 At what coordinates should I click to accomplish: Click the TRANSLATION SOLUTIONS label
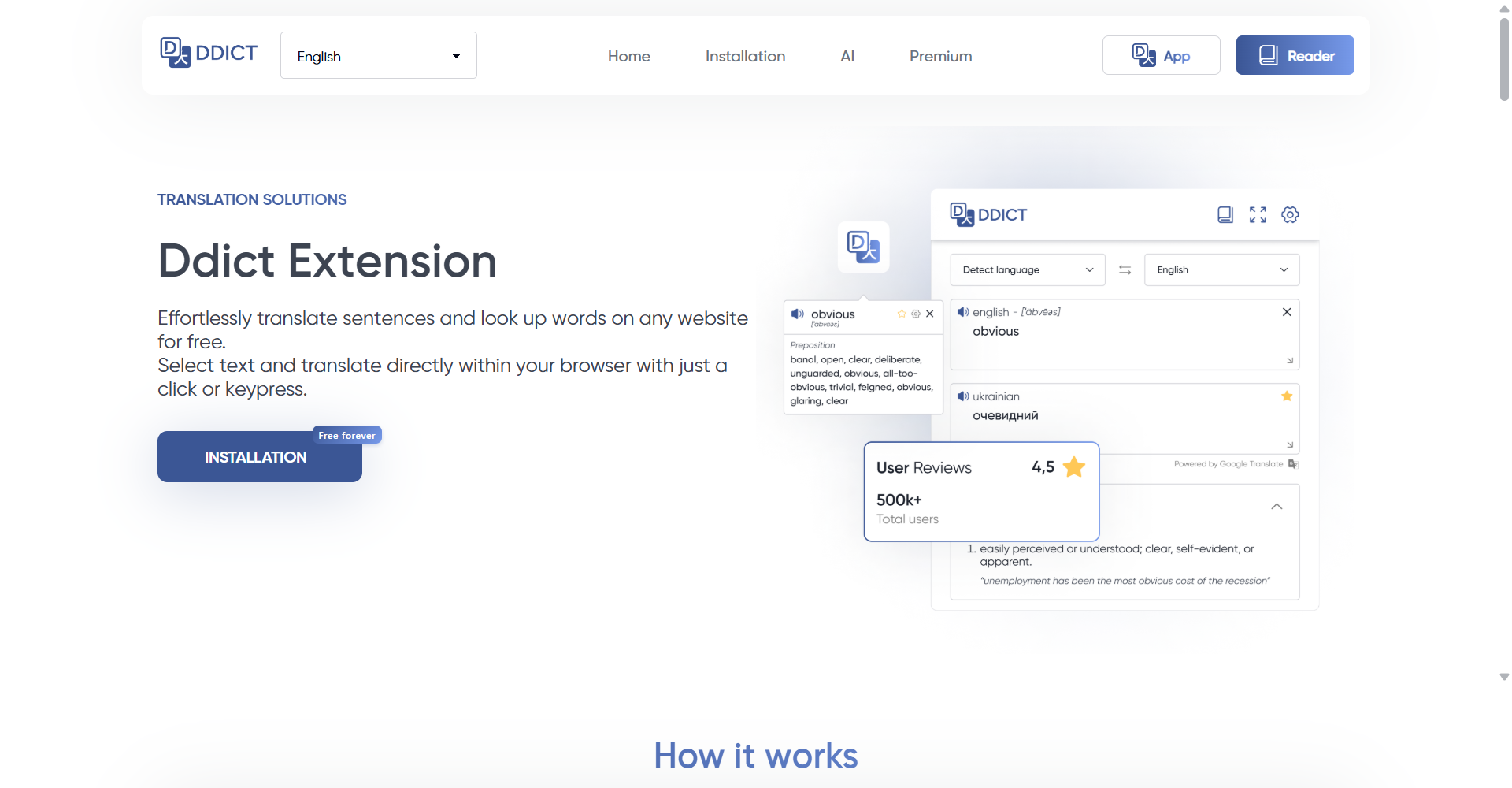252,200
